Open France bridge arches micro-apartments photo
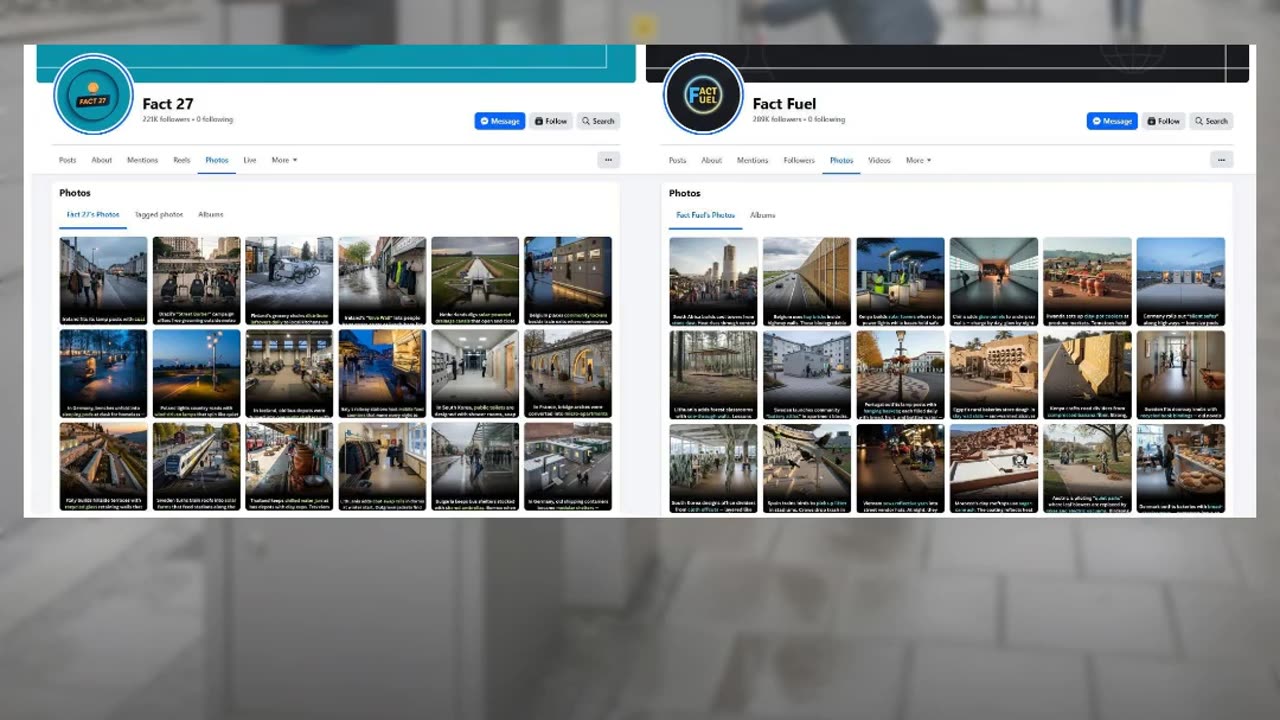Screen dimensions: 1280x720 click(568, 374)
